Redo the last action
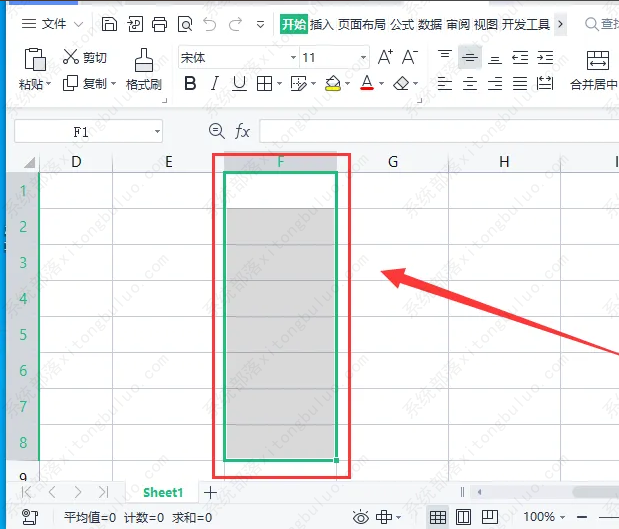619x529 pixels. tap(236, 24)
